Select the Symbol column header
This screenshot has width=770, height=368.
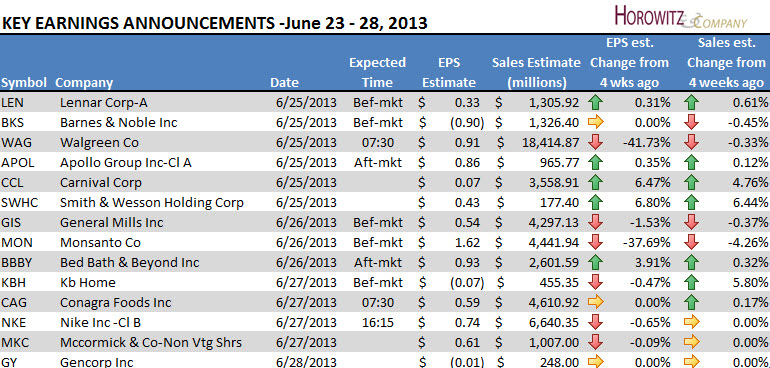click(x=24, y=83)
